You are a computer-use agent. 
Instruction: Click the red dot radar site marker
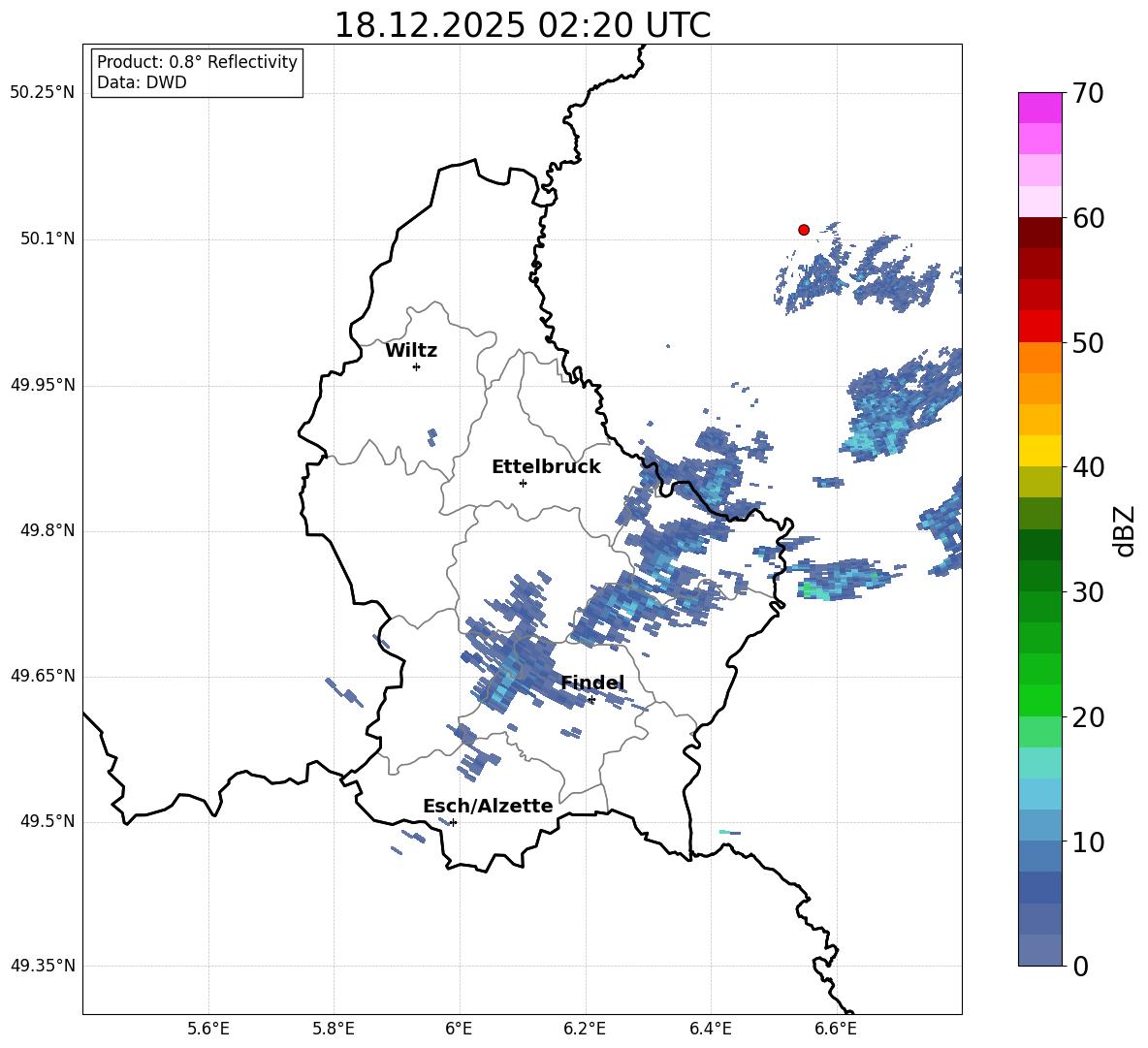pyautogui.click(x=803, y=230)
